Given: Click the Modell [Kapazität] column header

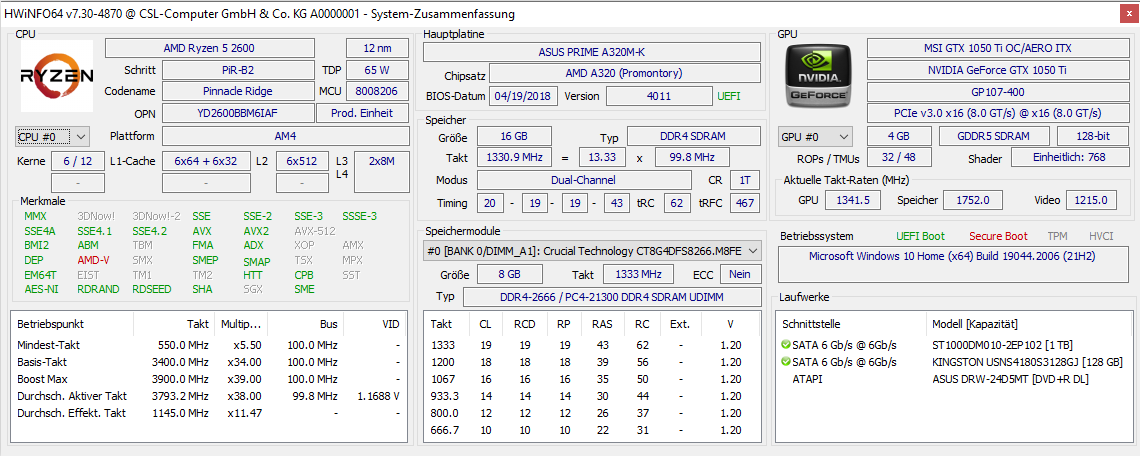Looking at the screenshot, I should click(x=1029, y=324).
